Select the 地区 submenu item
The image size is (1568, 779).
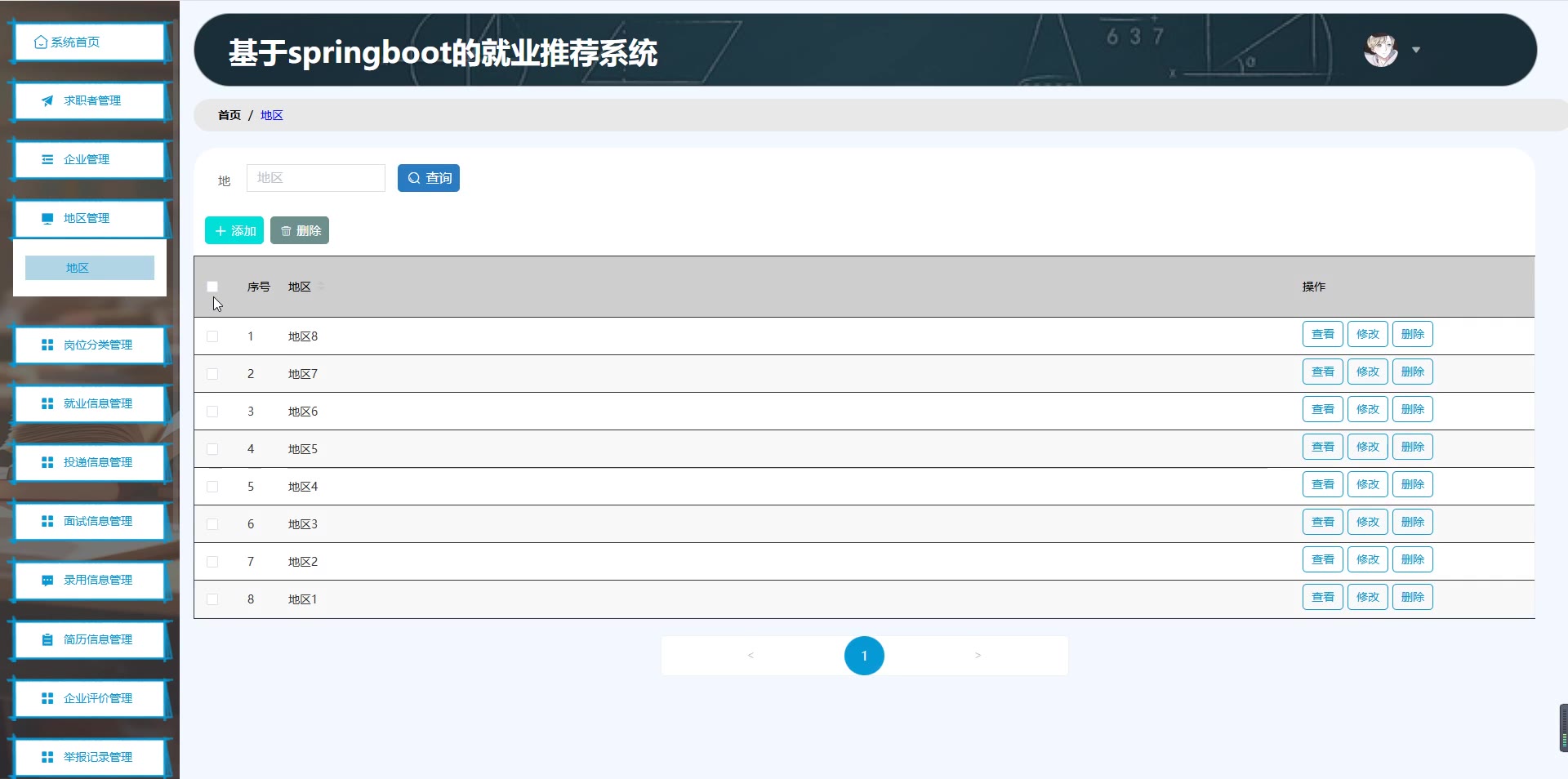click(90, 268)
